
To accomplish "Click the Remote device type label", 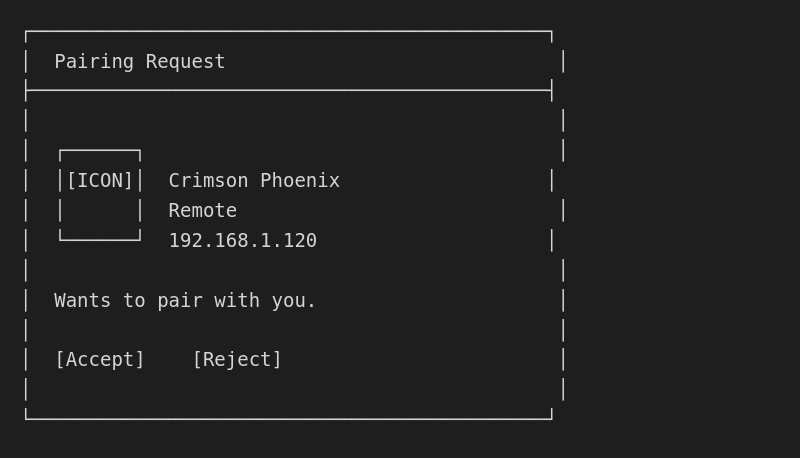I will 202,211.
